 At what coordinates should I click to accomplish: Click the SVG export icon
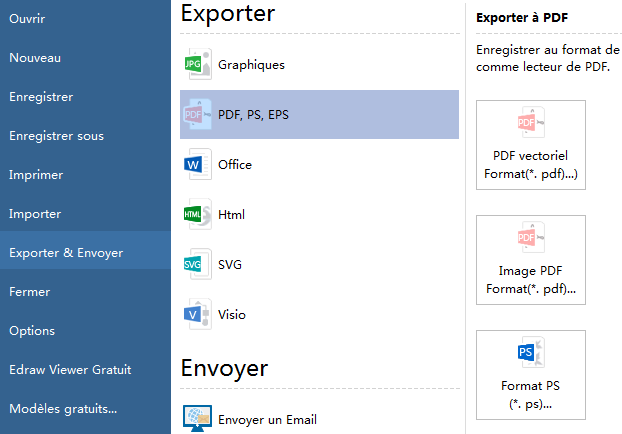tap(196, 265)
